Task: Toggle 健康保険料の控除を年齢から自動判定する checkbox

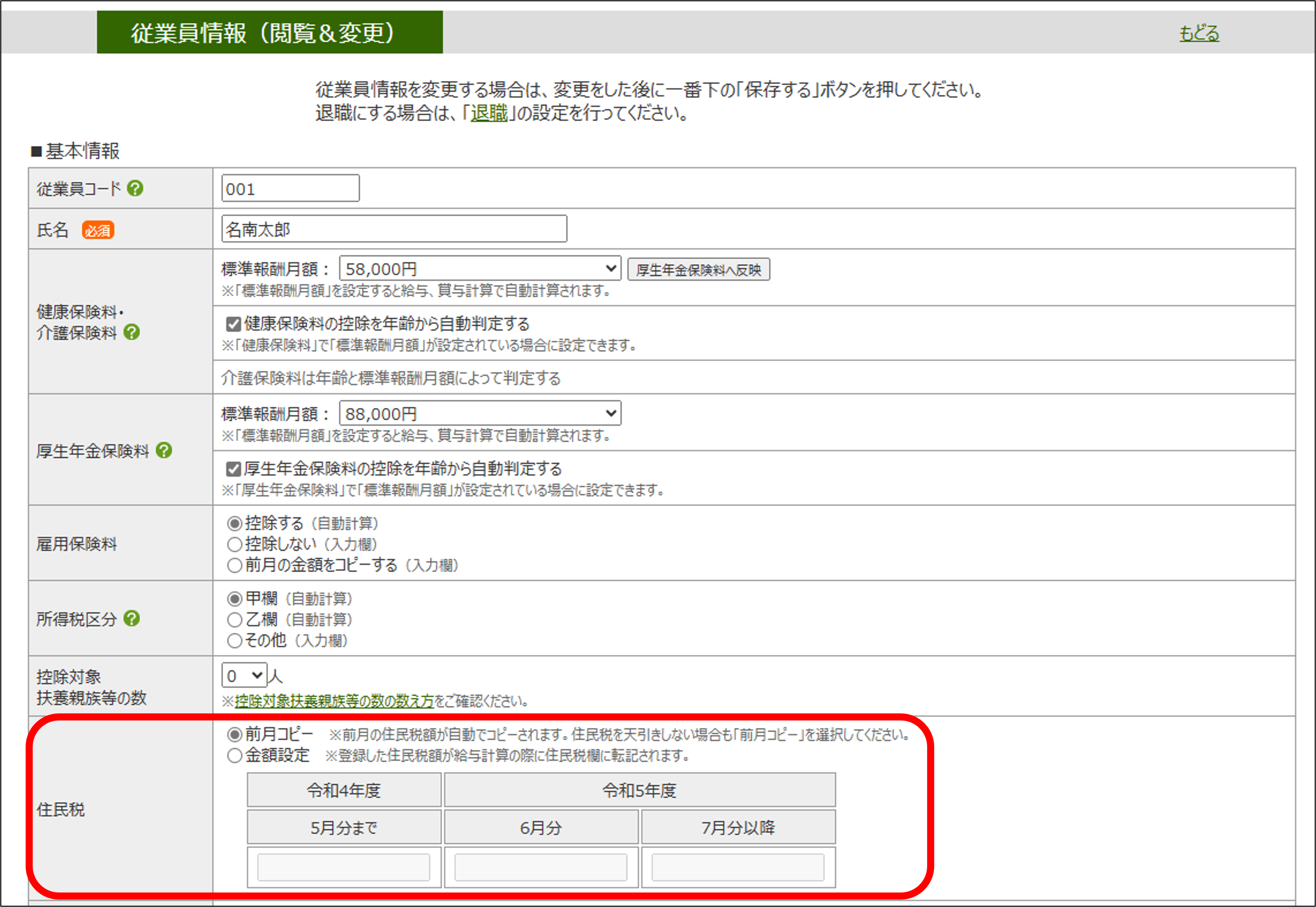Action: (x=233, y=324)
